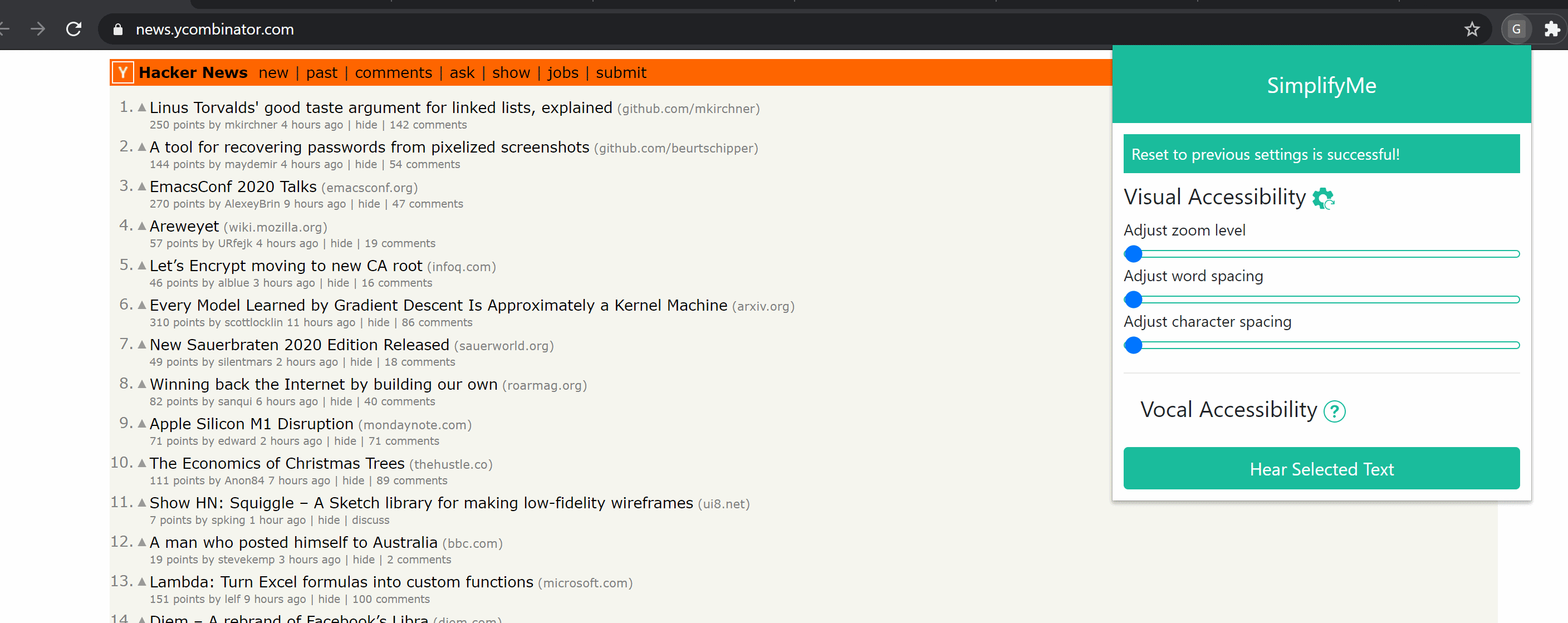The width and height of the screenshot is (1568, 623).
Task: Click the padlock icon in the address bar
Action: point(117,29)
